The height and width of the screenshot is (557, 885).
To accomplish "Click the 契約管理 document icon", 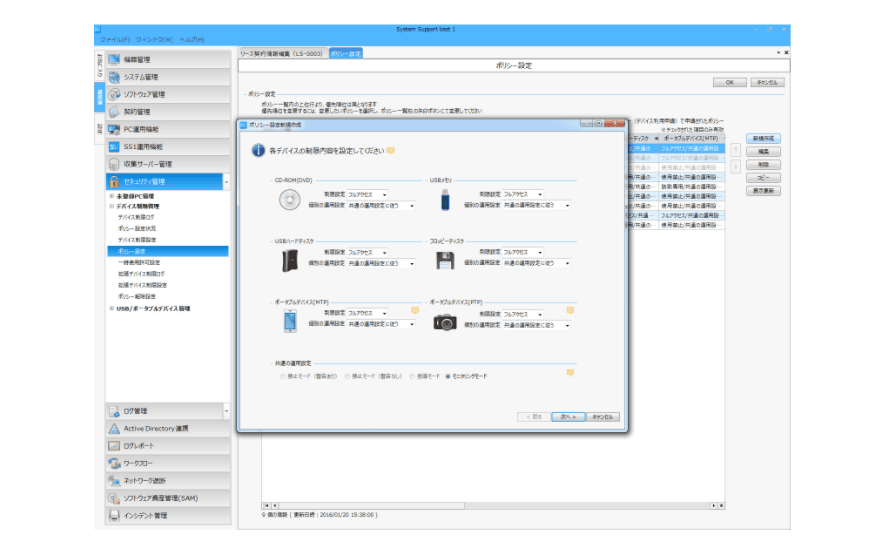I will 114,112.
